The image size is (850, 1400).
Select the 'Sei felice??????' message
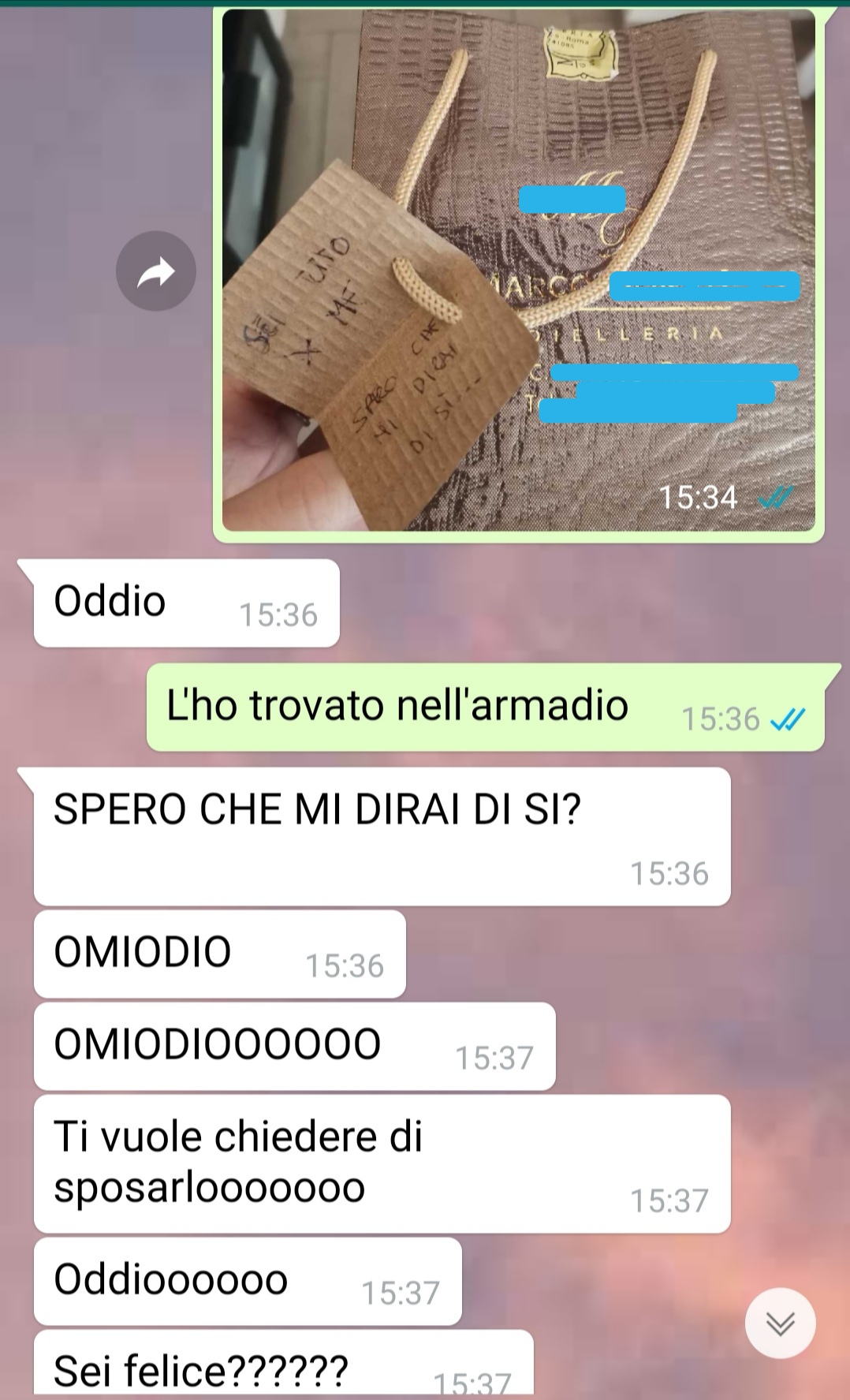(x=284, y=1365)
